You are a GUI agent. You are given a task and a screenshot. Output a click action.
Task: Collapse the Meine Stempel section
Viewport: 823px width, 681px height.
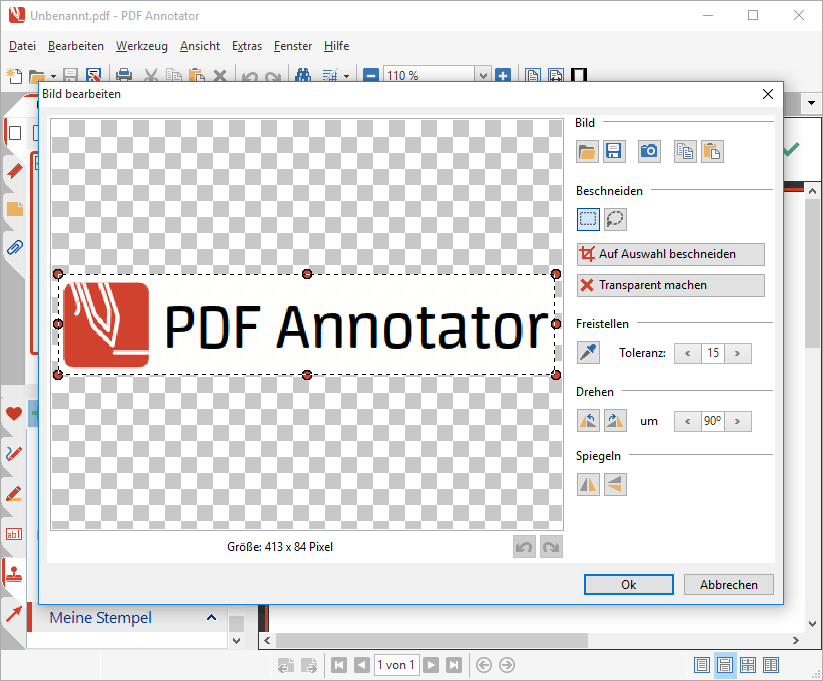(x=211, y=618)
